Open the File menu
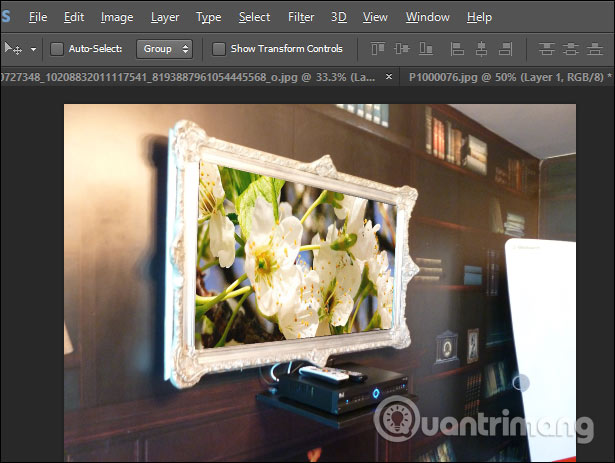This screenshot has width=615, height=463. (x=38, y=17)
